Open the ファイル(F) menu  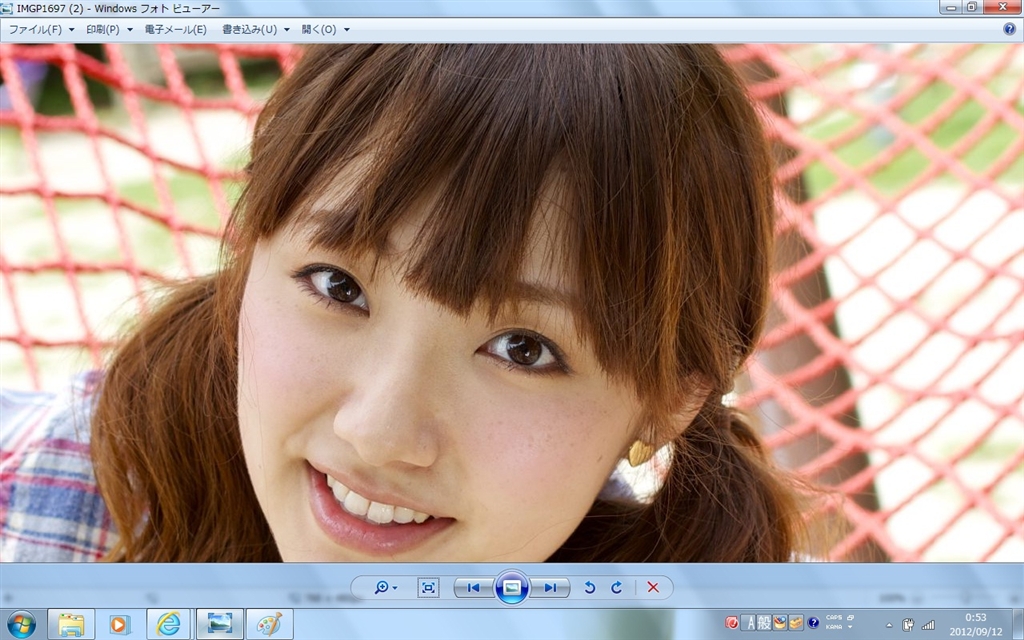(41, 29)
